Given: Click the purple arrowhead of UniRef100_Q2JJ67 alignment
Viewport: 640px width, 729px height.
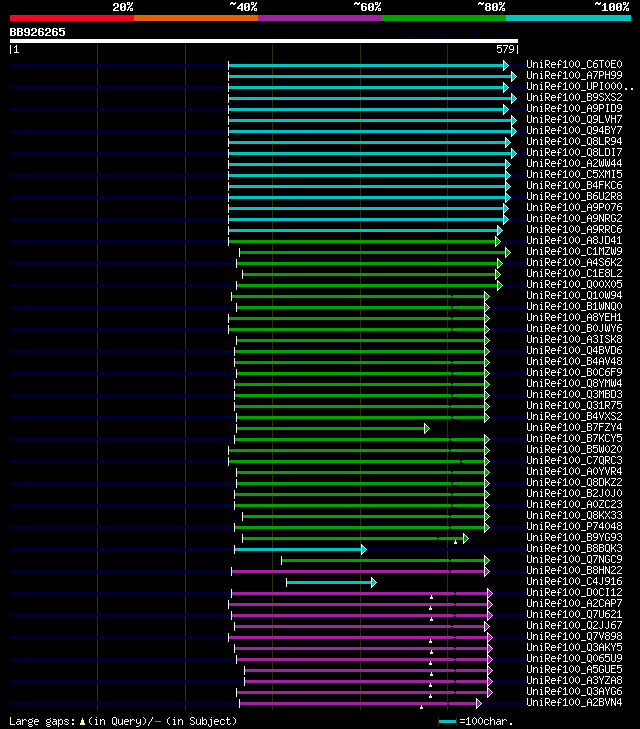Looking at the screenshot, I should 487,626.
